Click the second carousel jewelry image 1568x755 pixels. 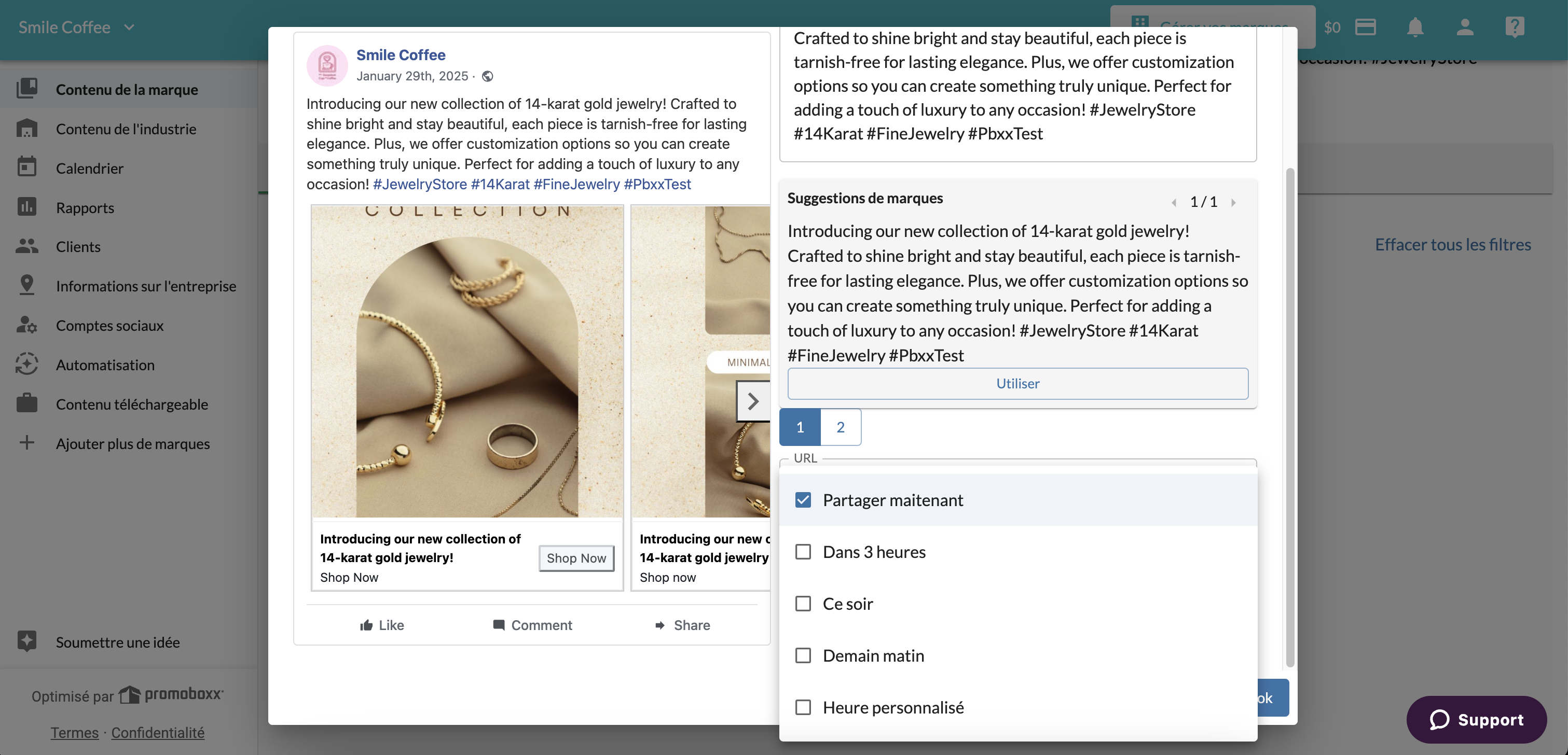(x=700, y=361)
